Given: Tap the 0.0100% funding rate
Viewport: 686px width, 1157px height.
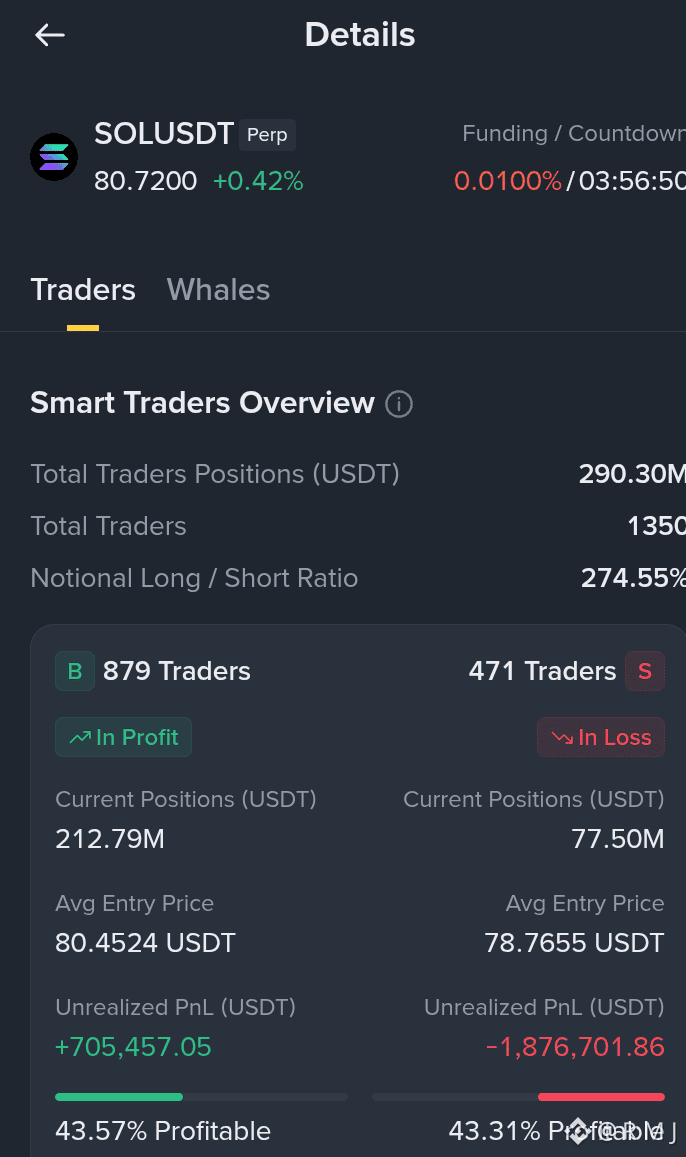Looking at the screenshot, I should 507,181.
